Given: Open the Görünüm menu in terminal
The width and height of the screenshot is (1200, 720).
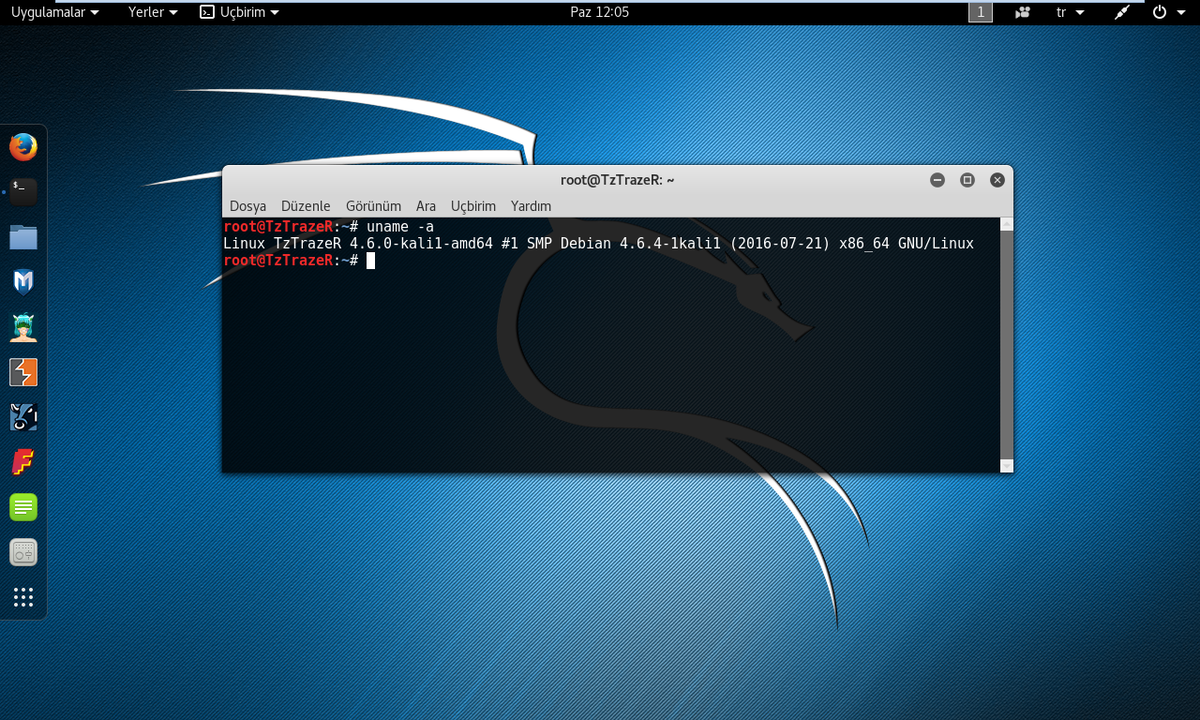Looking at the screenshot, I should pyautogui.click(x=374, y=206).
